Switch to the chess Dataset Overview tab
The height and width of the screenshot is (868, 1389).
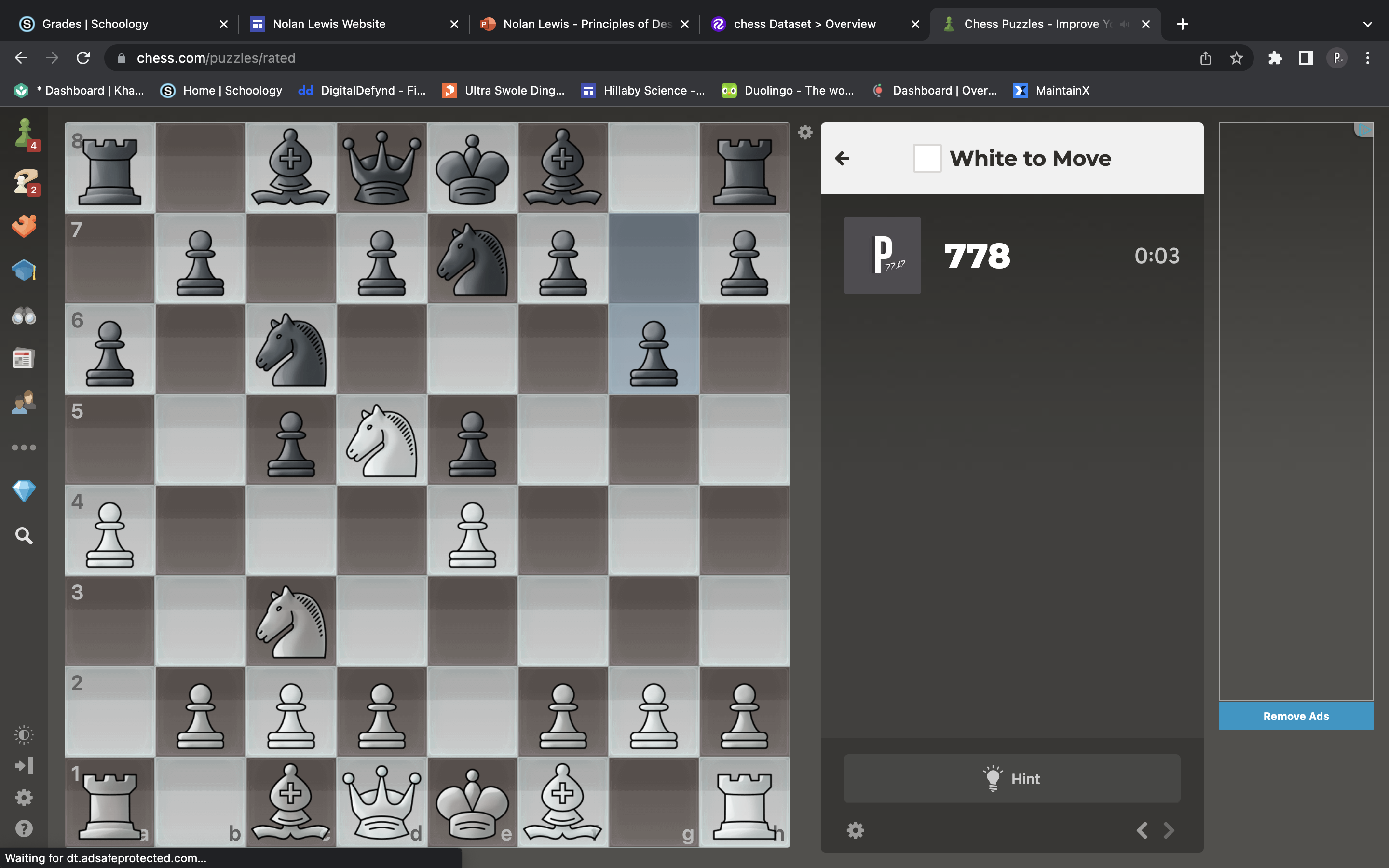(803, 24)
